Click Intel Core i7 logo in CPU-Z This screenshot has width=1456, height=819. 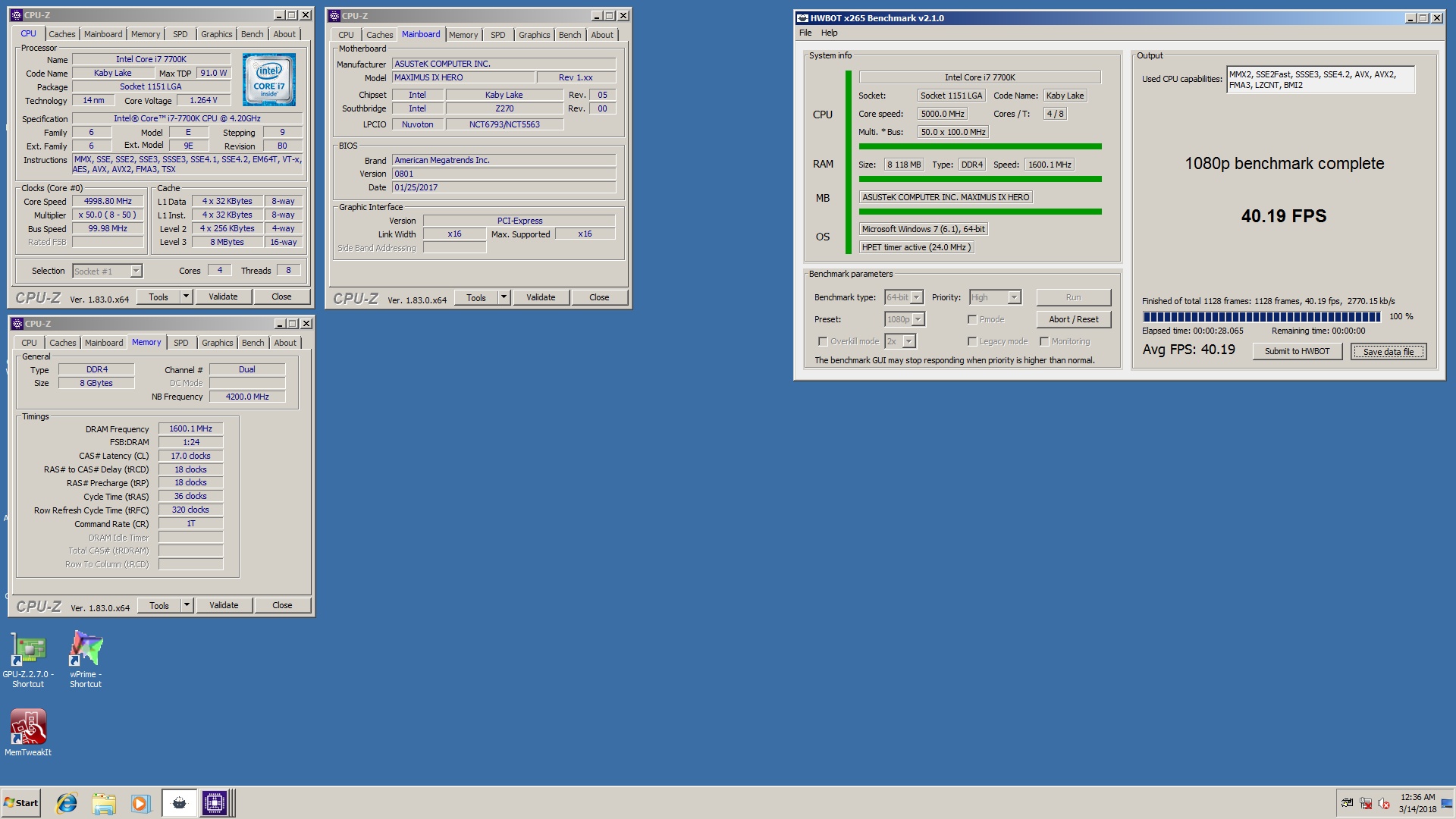click(x=269, y=80)
